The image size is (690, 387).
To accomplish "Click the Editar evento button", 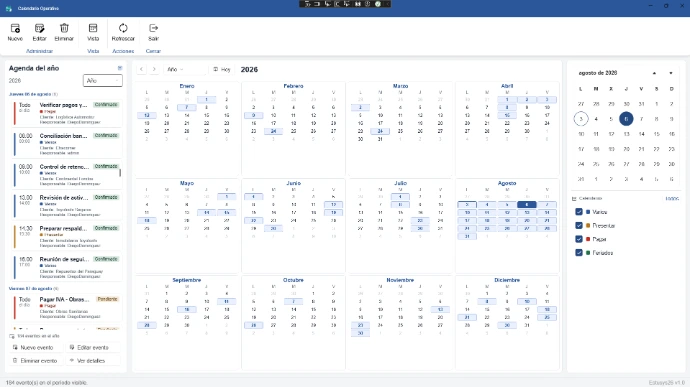I will pos(92,347).
